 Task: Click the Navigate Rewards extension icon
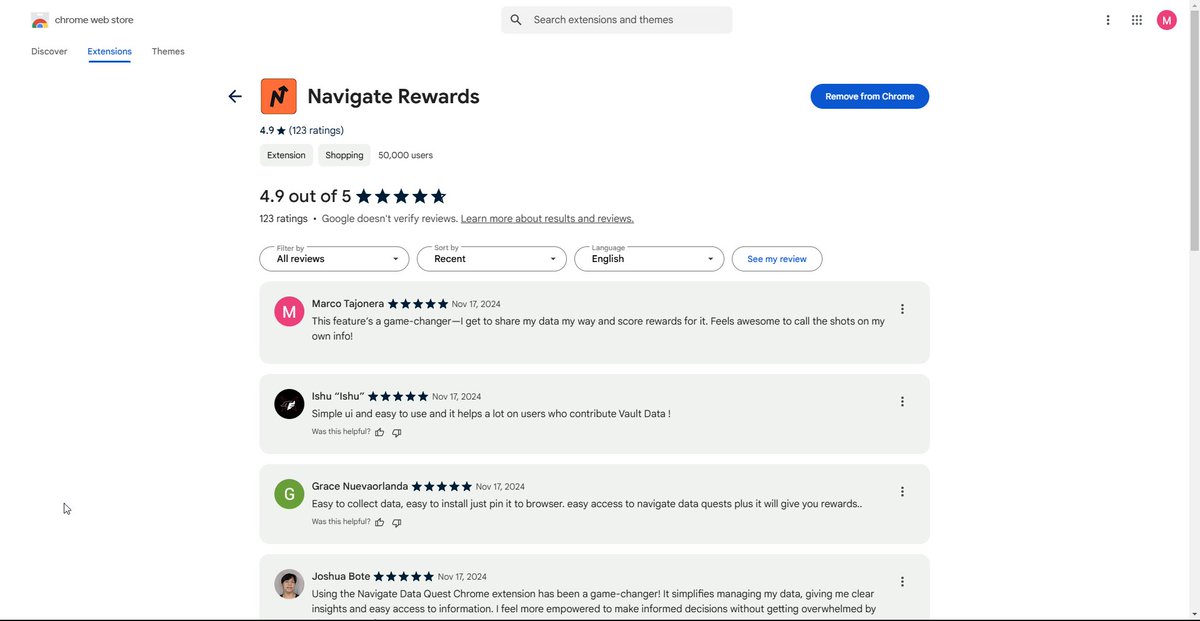pyautogui.click(x=278, y=96)
